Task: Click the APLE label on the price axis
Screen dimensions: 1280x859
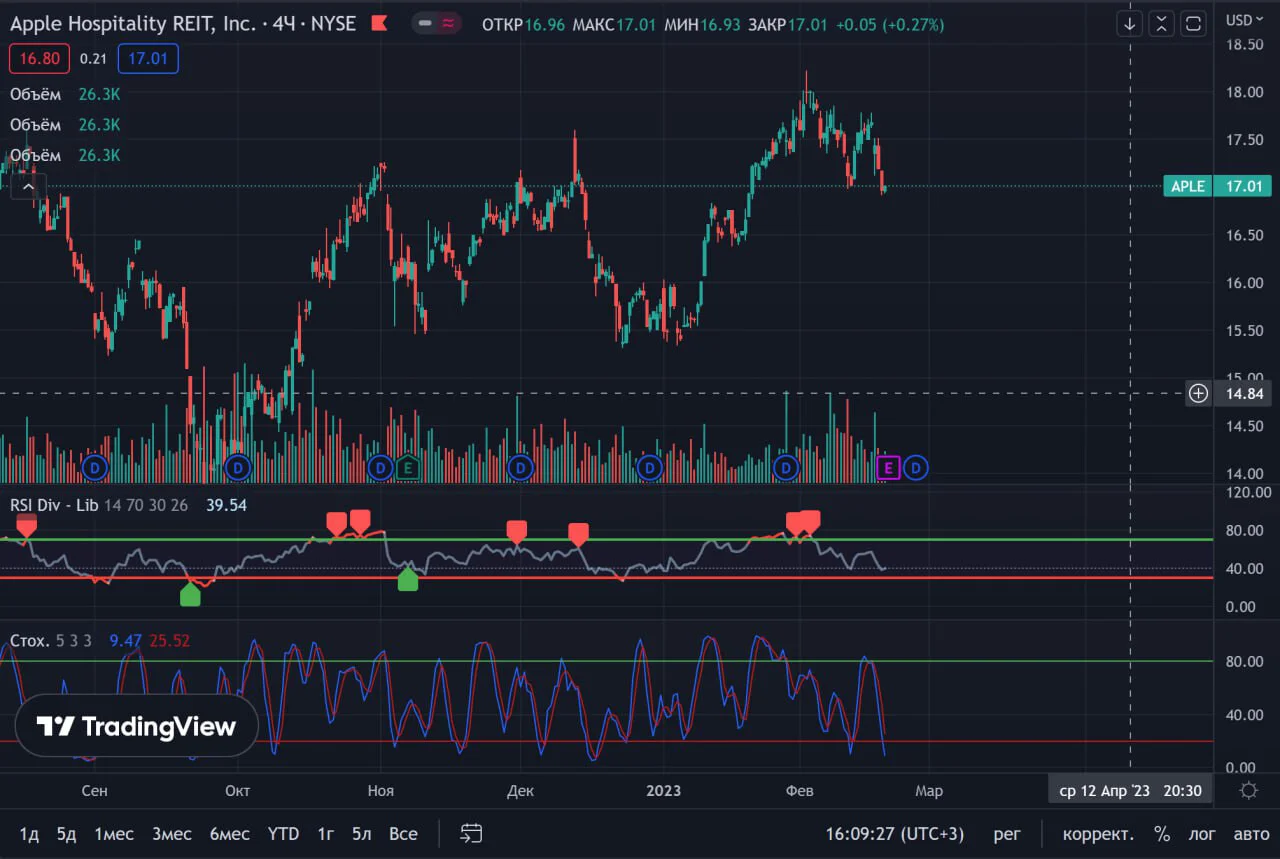Action: point(1187,186)
